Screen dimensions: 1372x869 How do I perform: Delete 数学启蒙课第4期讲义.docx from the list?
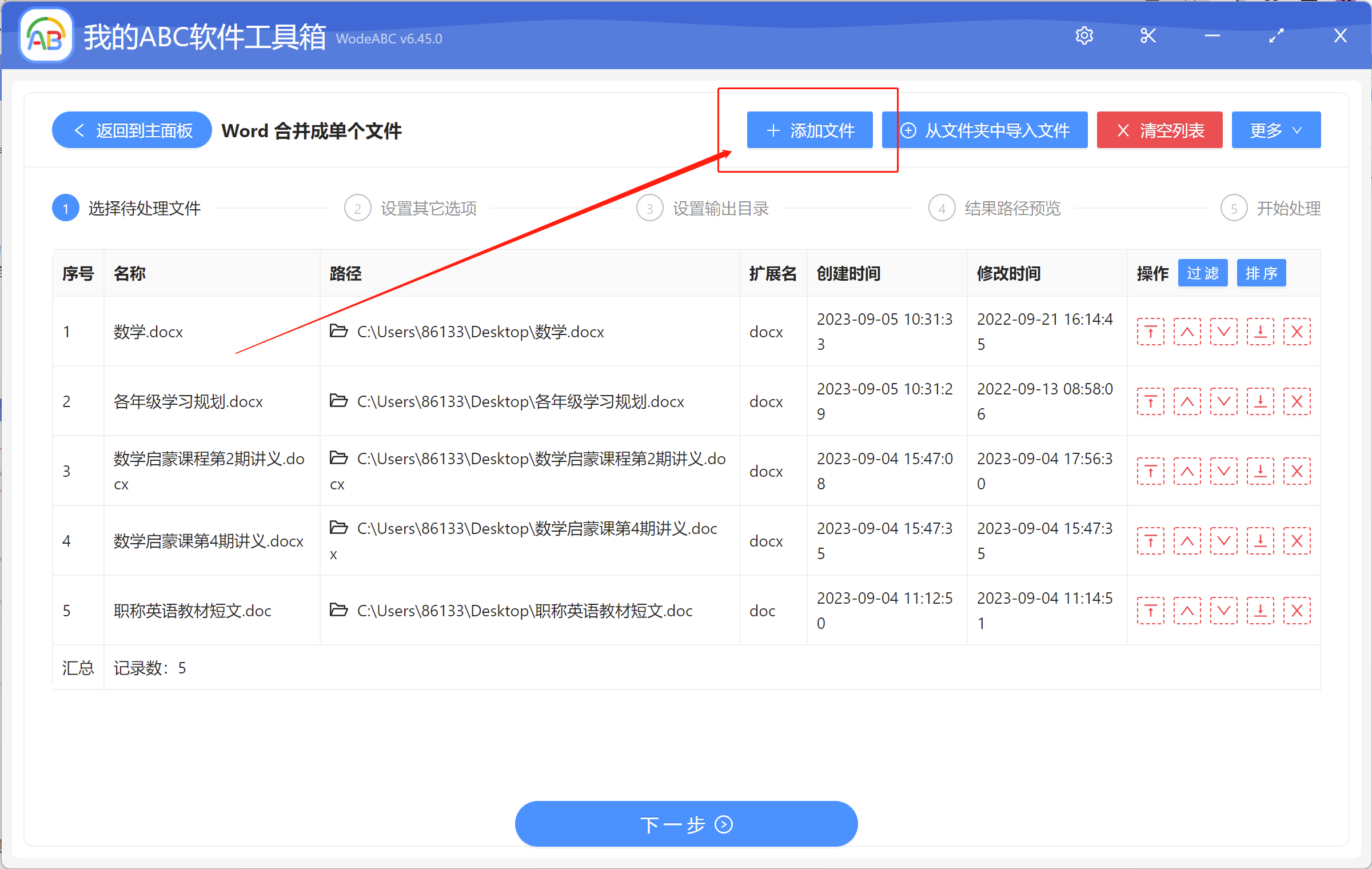(1297, 540)
